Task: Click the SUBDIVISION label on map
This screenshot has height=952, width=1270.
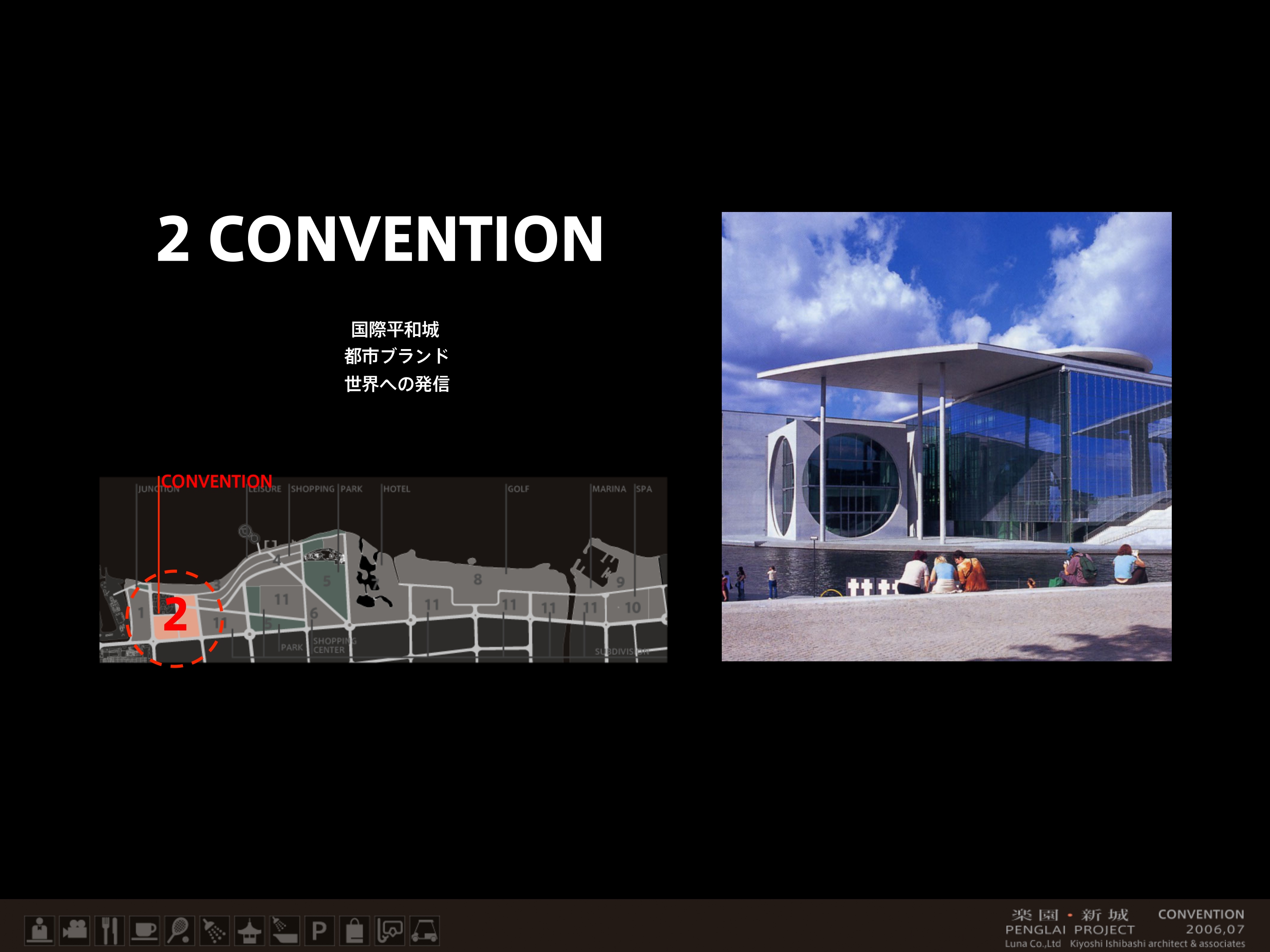Action: [622, 651]
